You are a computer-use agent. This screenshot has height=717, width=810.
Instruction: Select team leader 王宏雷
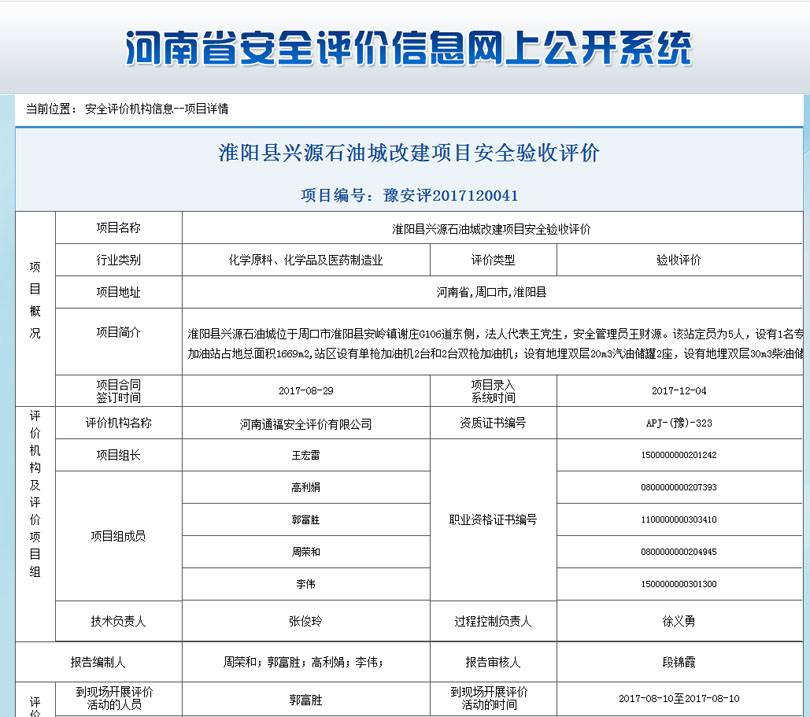(306, 455)
